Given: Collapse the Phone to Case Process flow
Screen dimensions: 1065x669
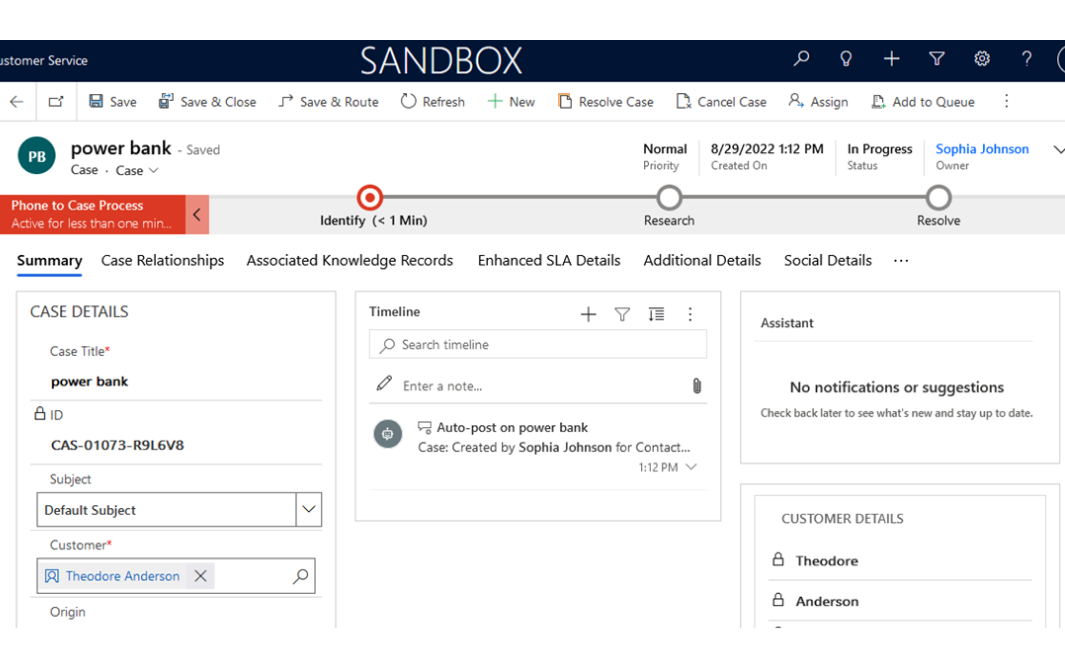Looking at the screenshot, I should [x=197, y=214].
